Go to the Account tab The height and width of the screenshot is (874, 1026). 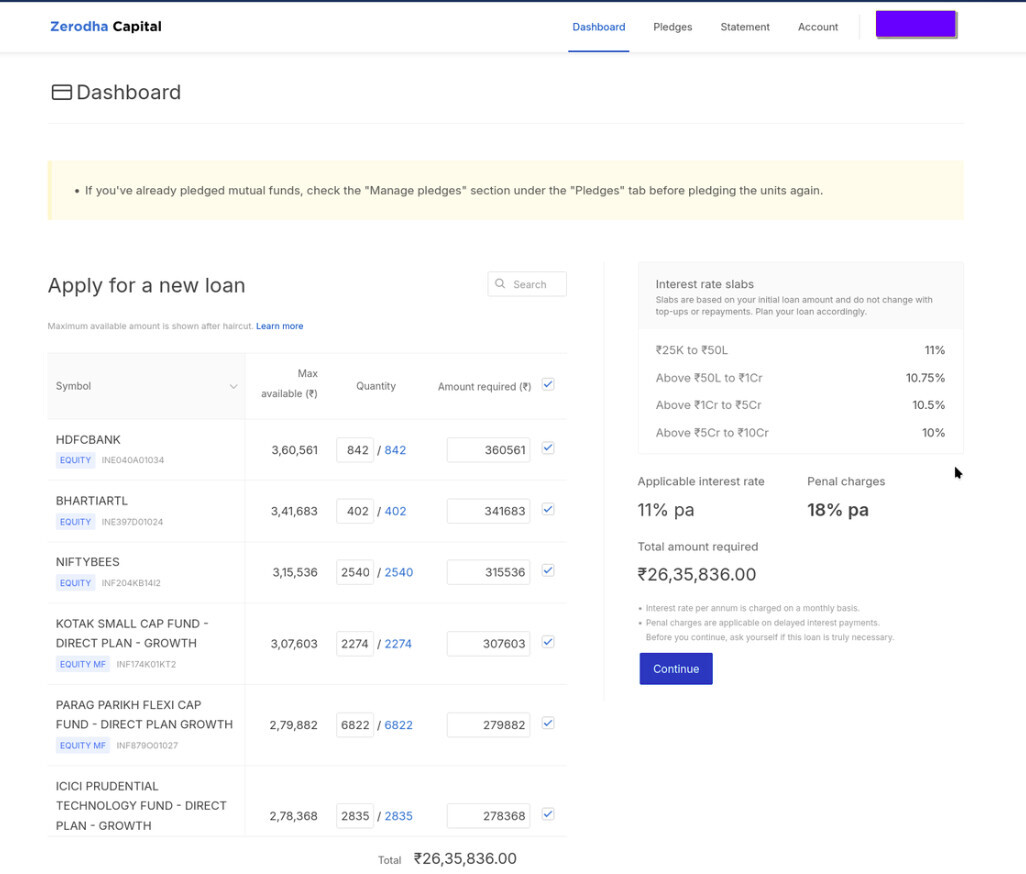tap(818, 27)
